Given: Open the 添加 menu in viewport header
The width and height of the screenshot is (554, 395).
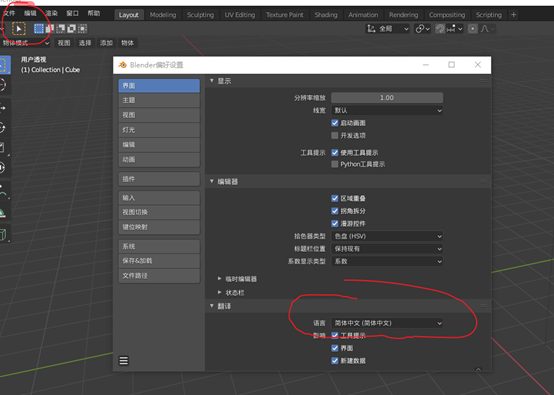Looking at the screenshot, I should pyautogui.click(x=106, y=43).
